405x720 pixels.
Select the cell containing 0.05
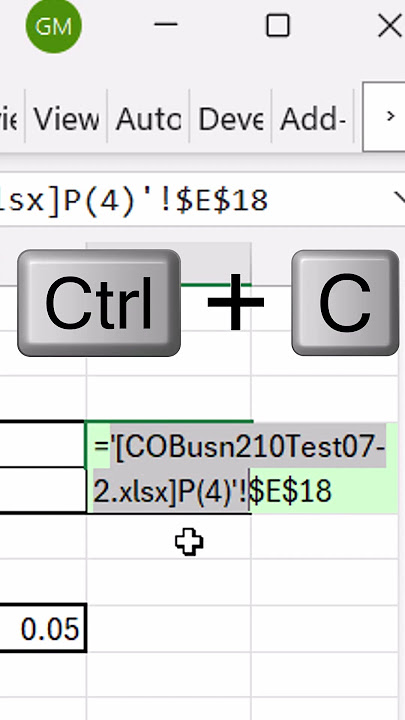tap(43, 629)
